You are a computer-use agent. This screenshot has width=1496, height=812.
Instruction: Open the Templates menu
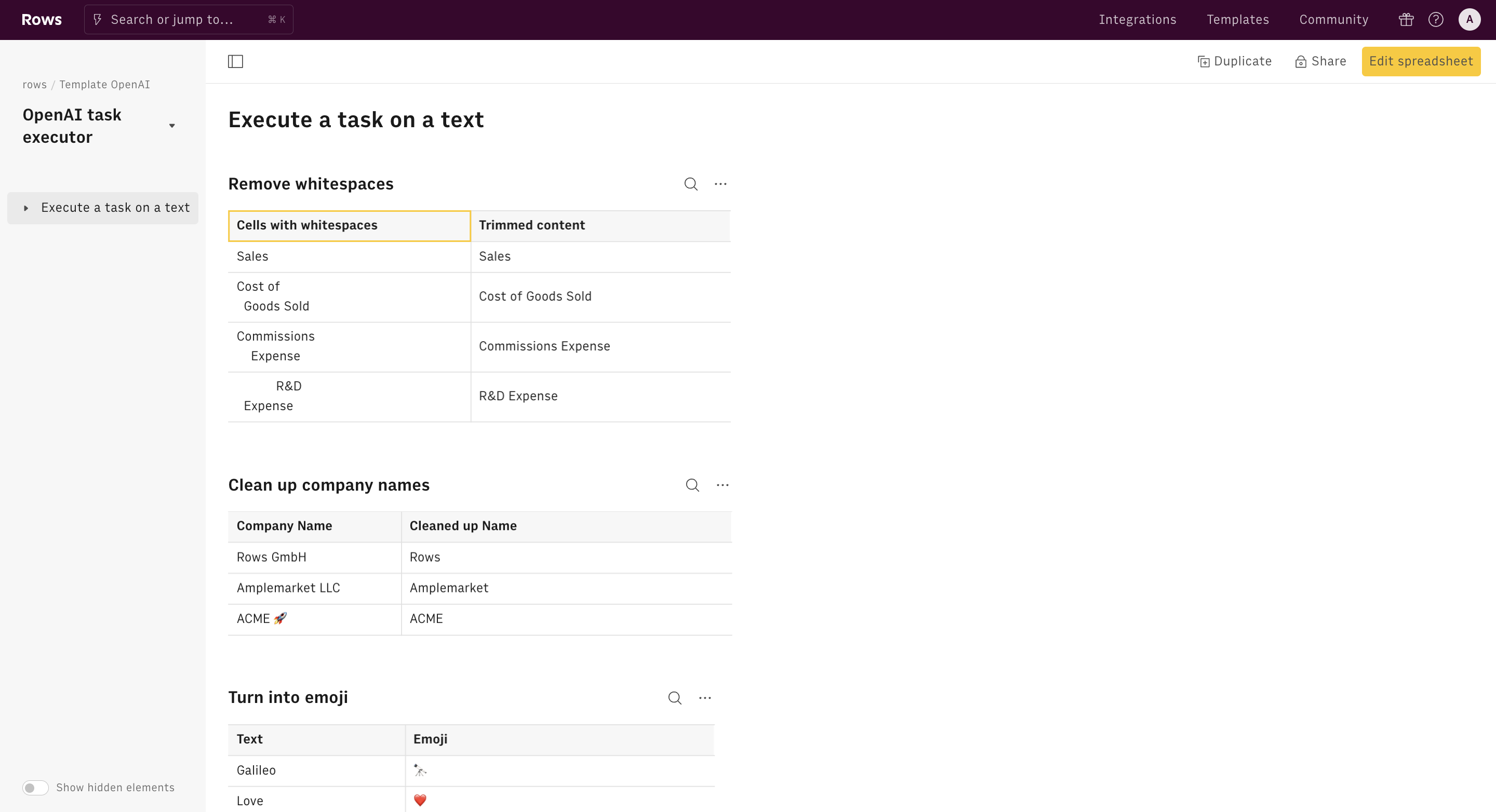point(1237,20)
